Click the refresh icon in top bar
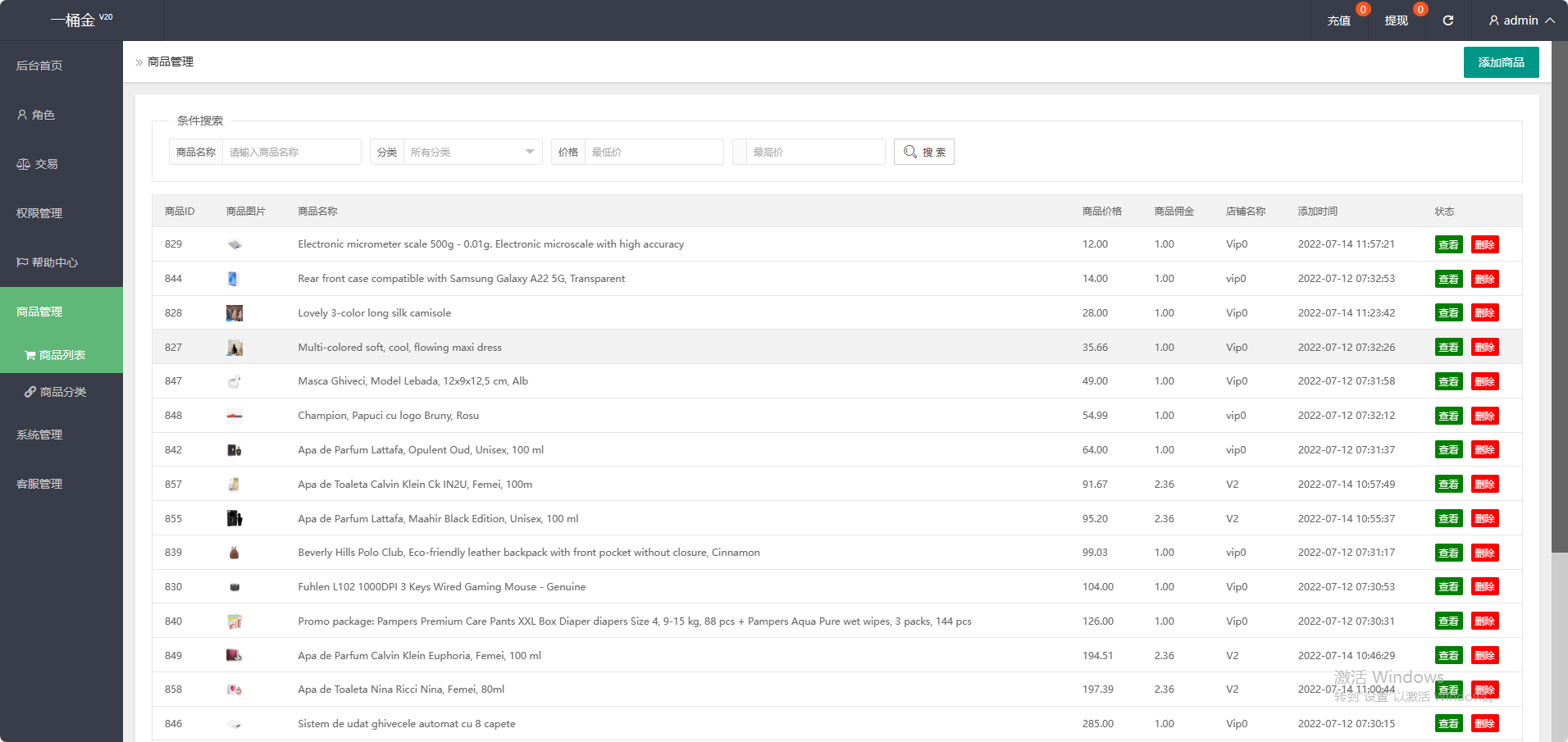The image size is (1568, 742). [x=1447, y=20]
